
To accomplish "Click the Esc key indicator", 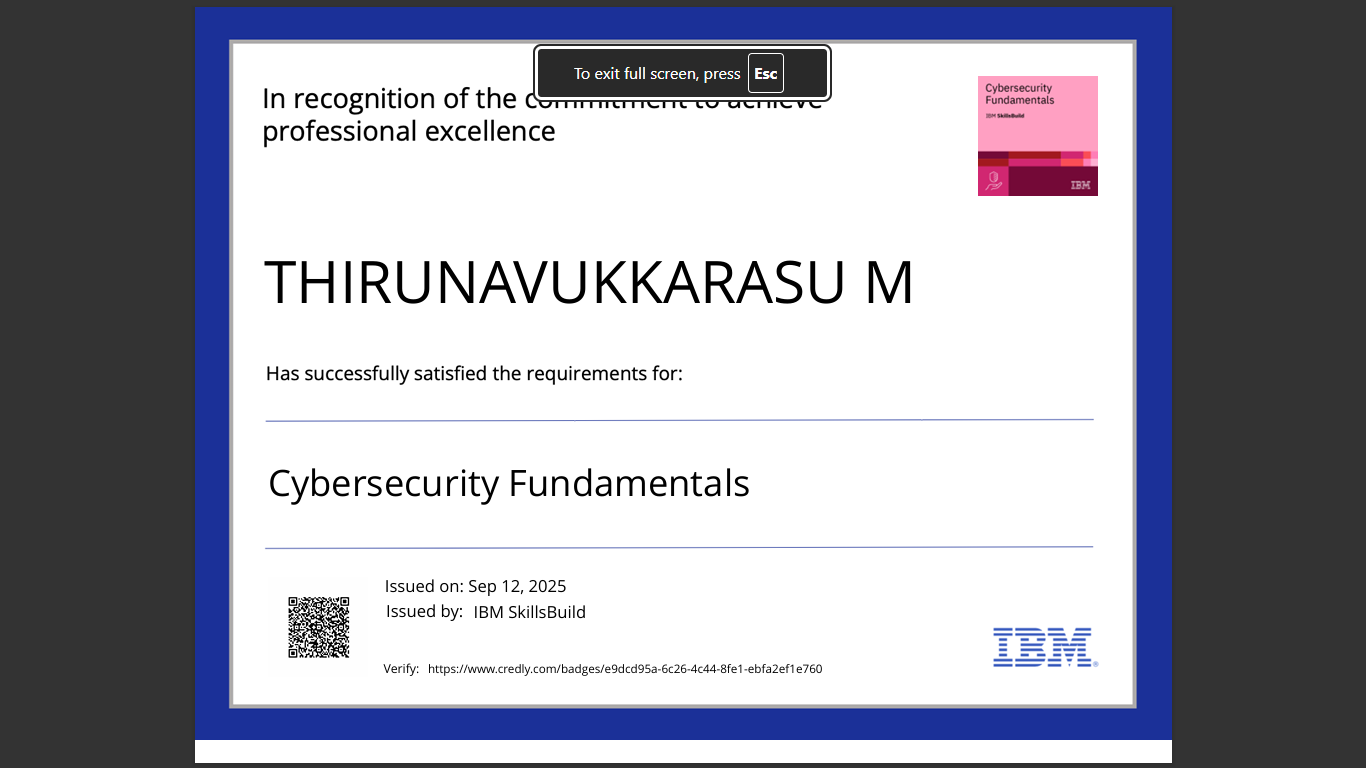I will 766,73.
